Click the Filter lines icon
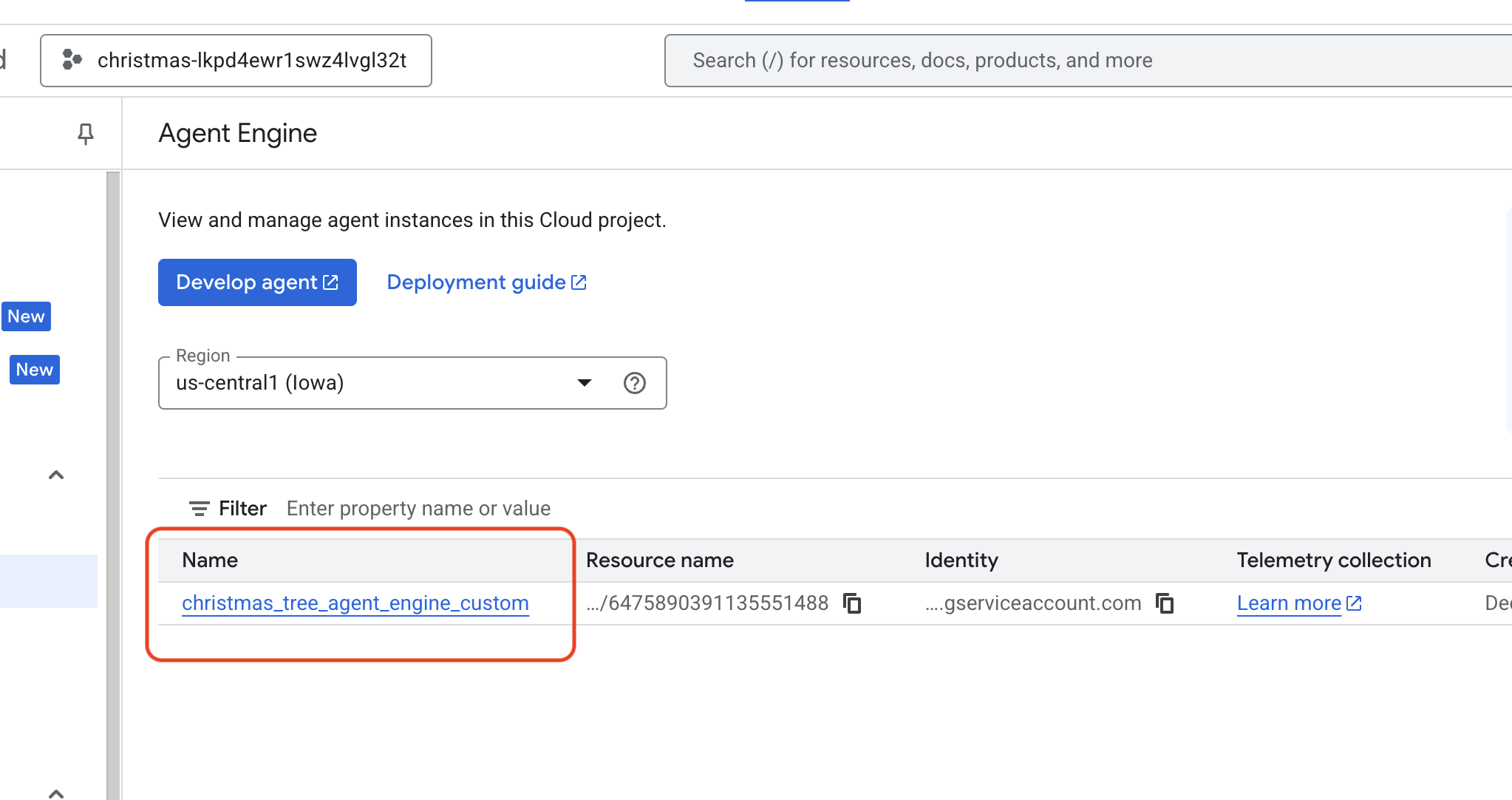The width and height of the screenshot is (1512, 800). coord(199,509)
